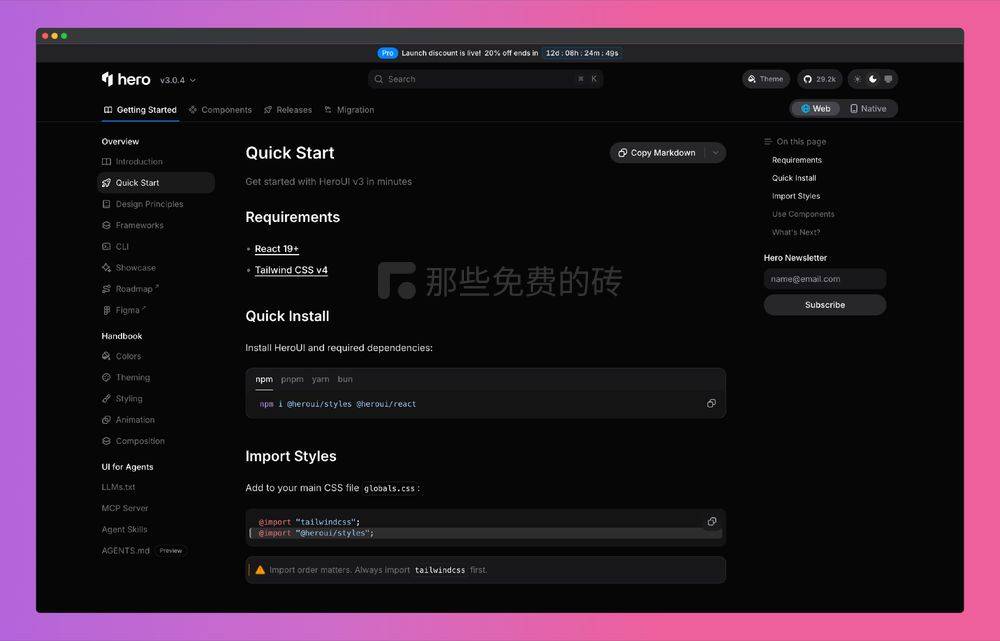This screenshot has height=641, width=1000.
Task: Copy the npm install command
Action: (x=711, y=404)
